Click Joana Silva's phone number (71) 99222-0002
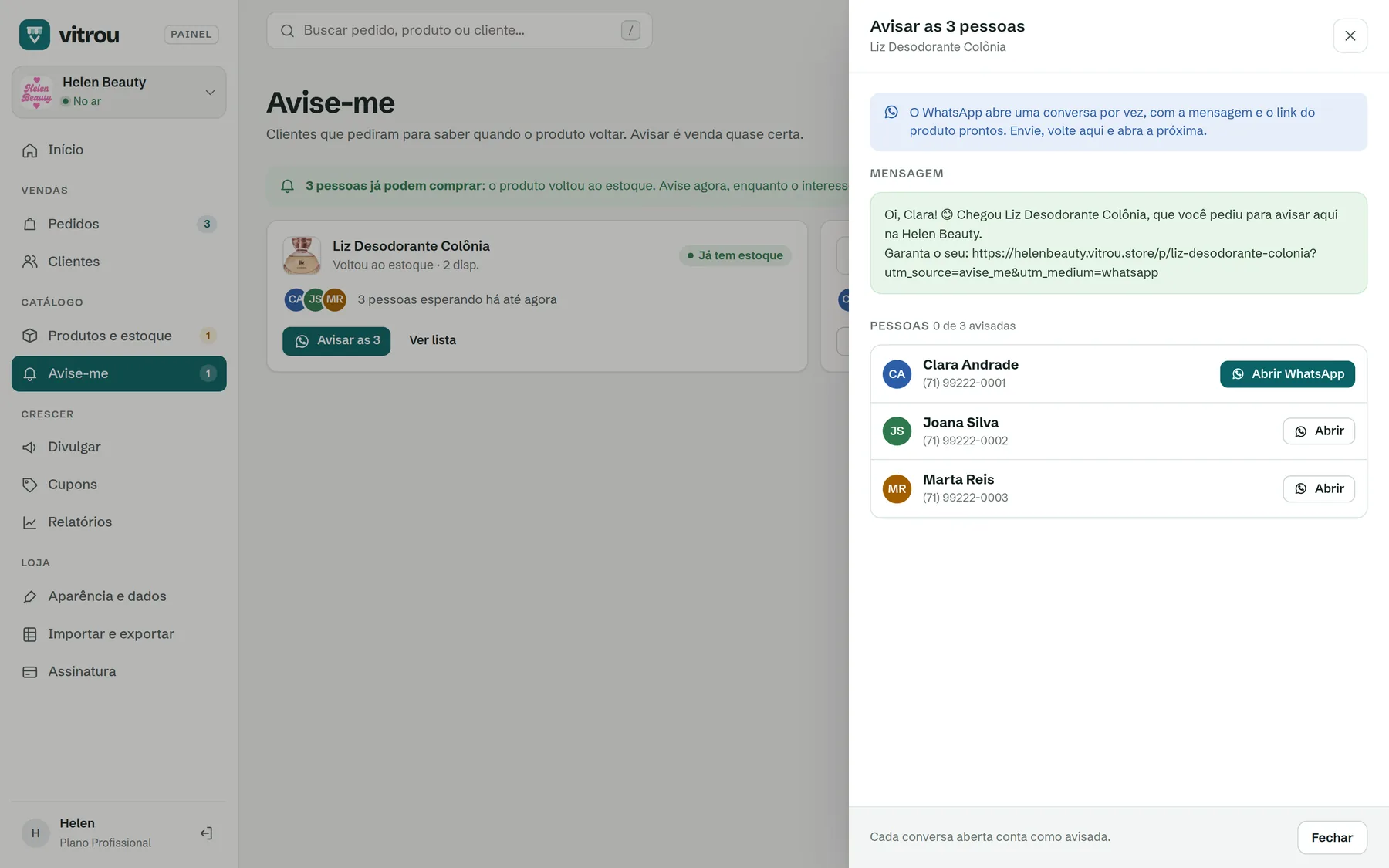The width and height of the screenshot is (1389, 868). tap(965, 441)
